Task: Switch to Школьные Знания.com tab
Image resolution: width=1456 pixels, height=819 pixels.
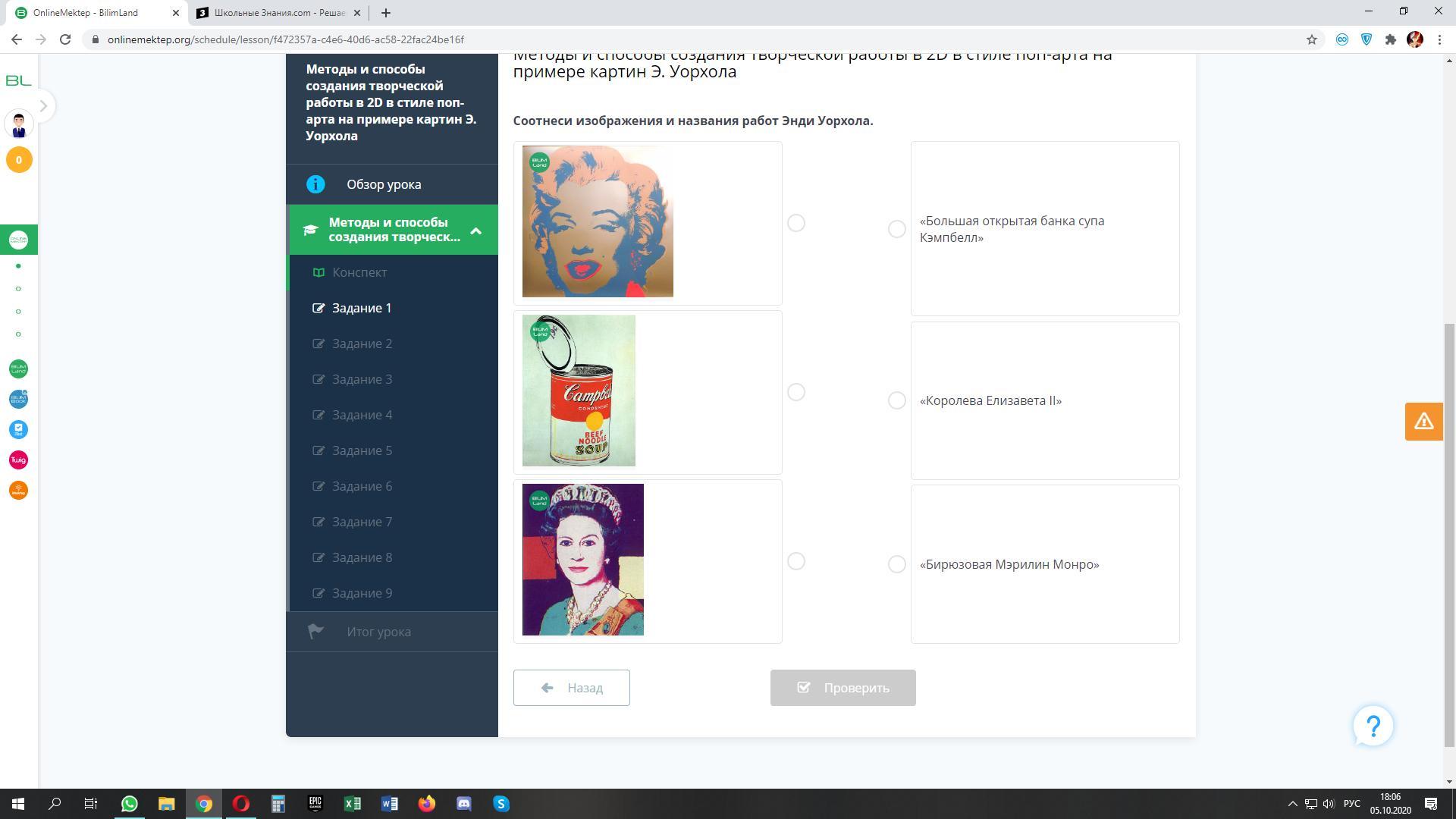Action: tap(279, 13)
